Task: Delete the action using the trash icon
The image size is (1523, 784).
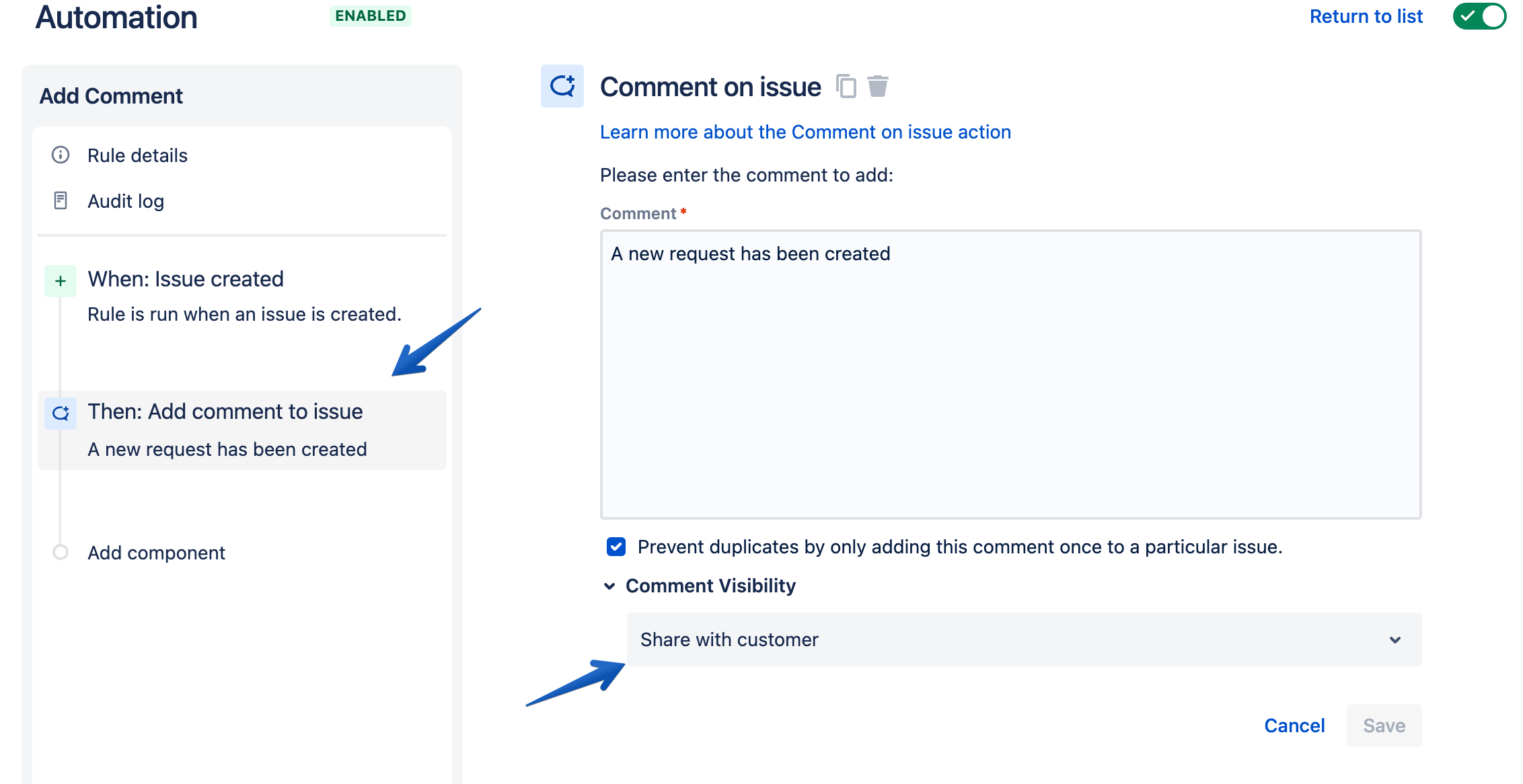Action: point(878,86)
